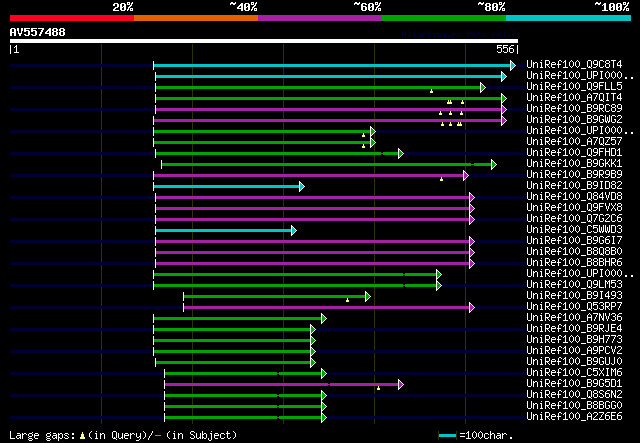640x443 pixels.
Task: Select label UniRef100_Q9FHD1
Action: click(x=574, y=153)
